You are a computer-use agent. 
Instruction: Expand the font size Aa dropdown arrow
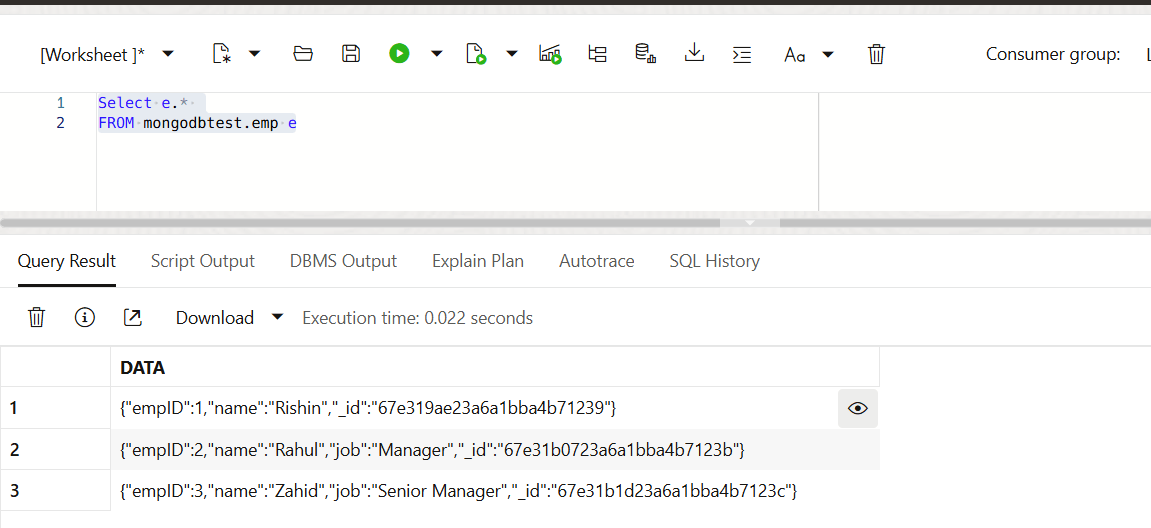(x=828, y=54)
